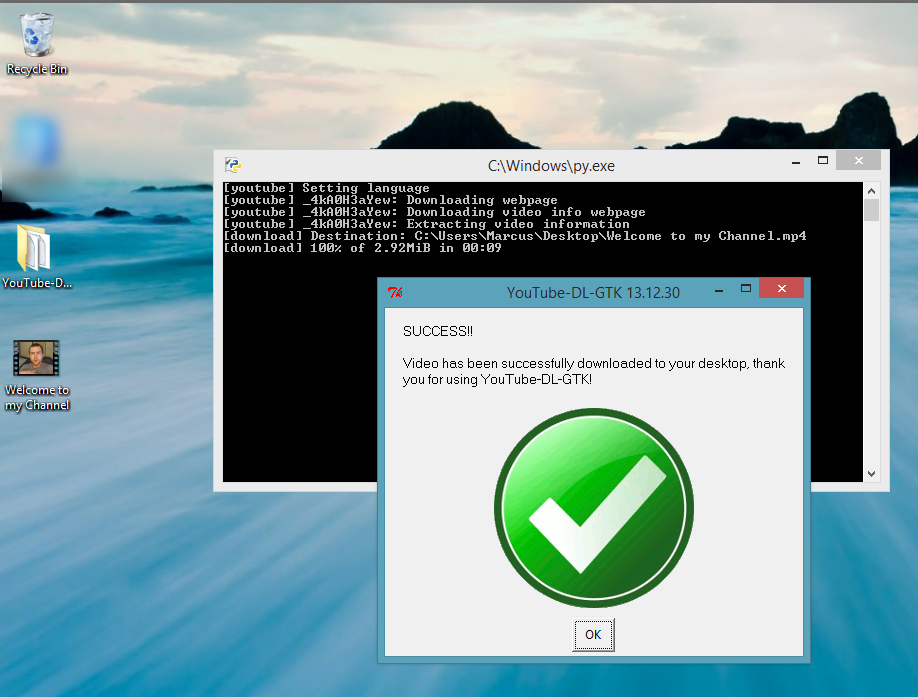The height and width of the screenshot is (697, 918).
Task: Select the YouTube-D... folder on the desktop
Action: coord(36,256)
